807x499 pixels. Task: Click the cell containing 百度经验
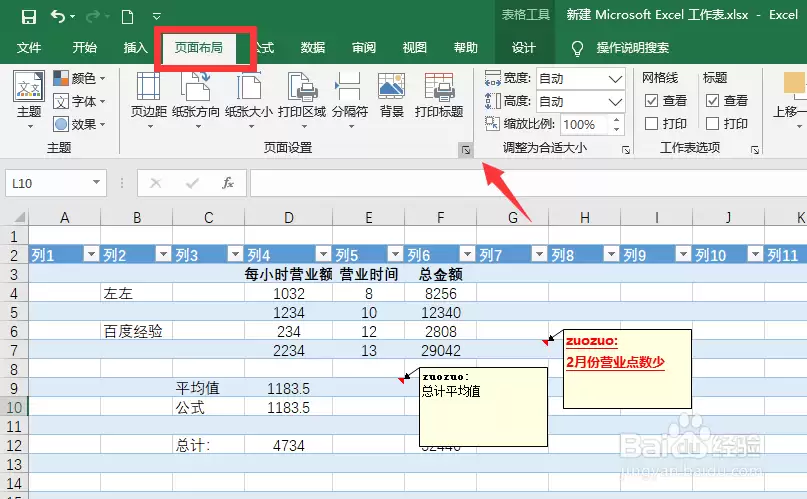[x=136, y=331]
